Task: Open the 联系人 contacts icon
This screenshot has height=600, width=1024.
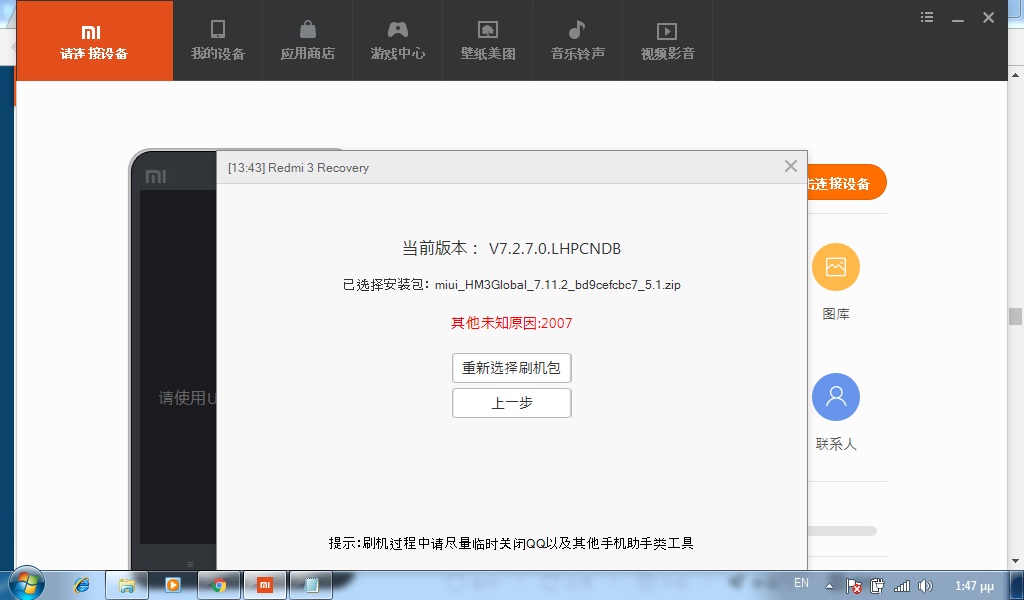Action: (x=836, y=397)
